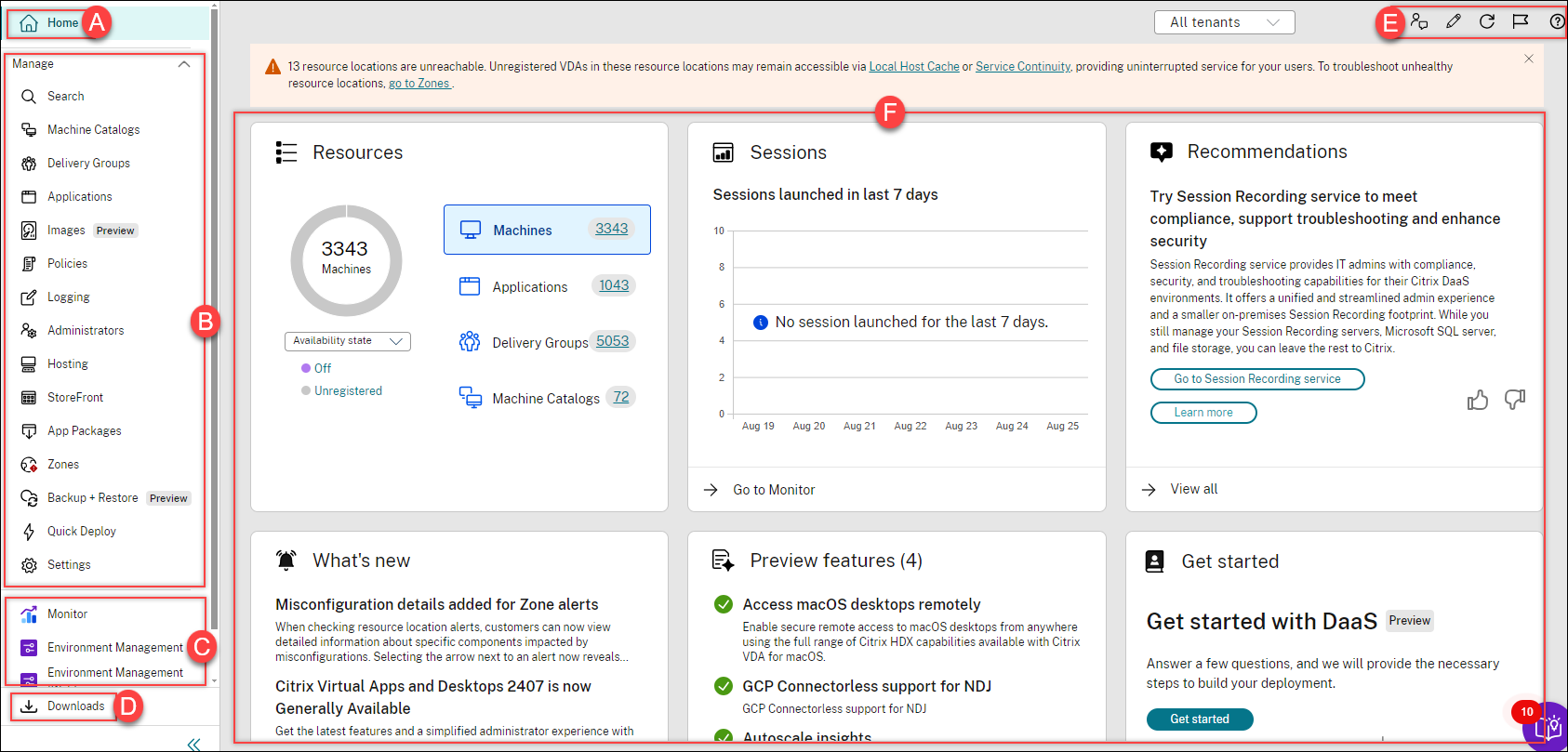The height and width of the screenshot is (752, 1568).
Task: Open the Availability state dropdown
Action: [x=348, y=341]
